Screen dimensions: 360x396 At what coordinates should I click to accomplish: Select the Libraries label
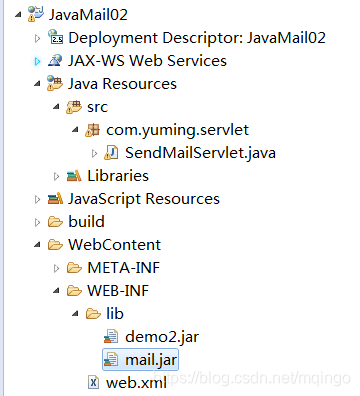[118, 176]
